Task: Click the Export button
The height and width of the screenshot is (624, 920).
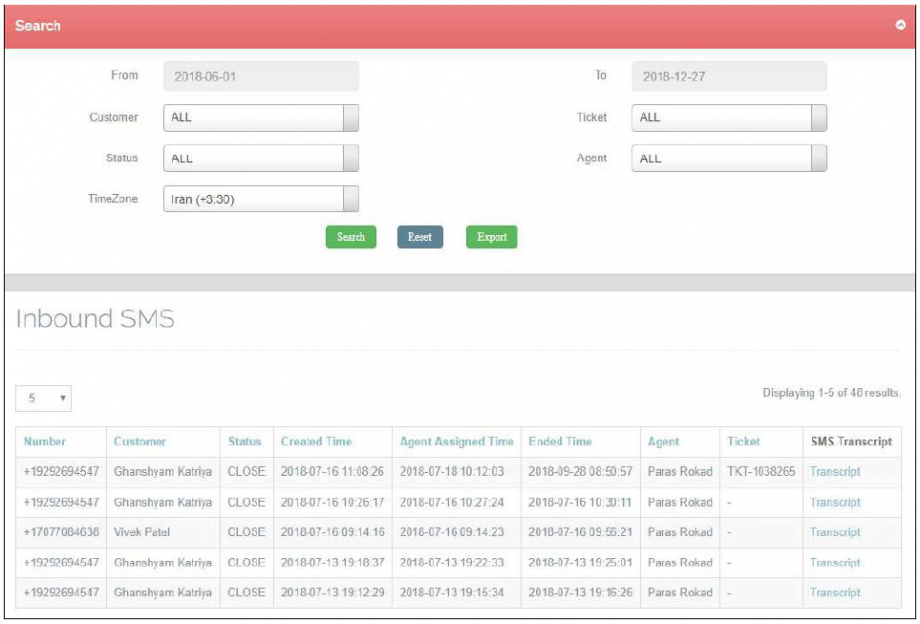Action: point(491,237)
